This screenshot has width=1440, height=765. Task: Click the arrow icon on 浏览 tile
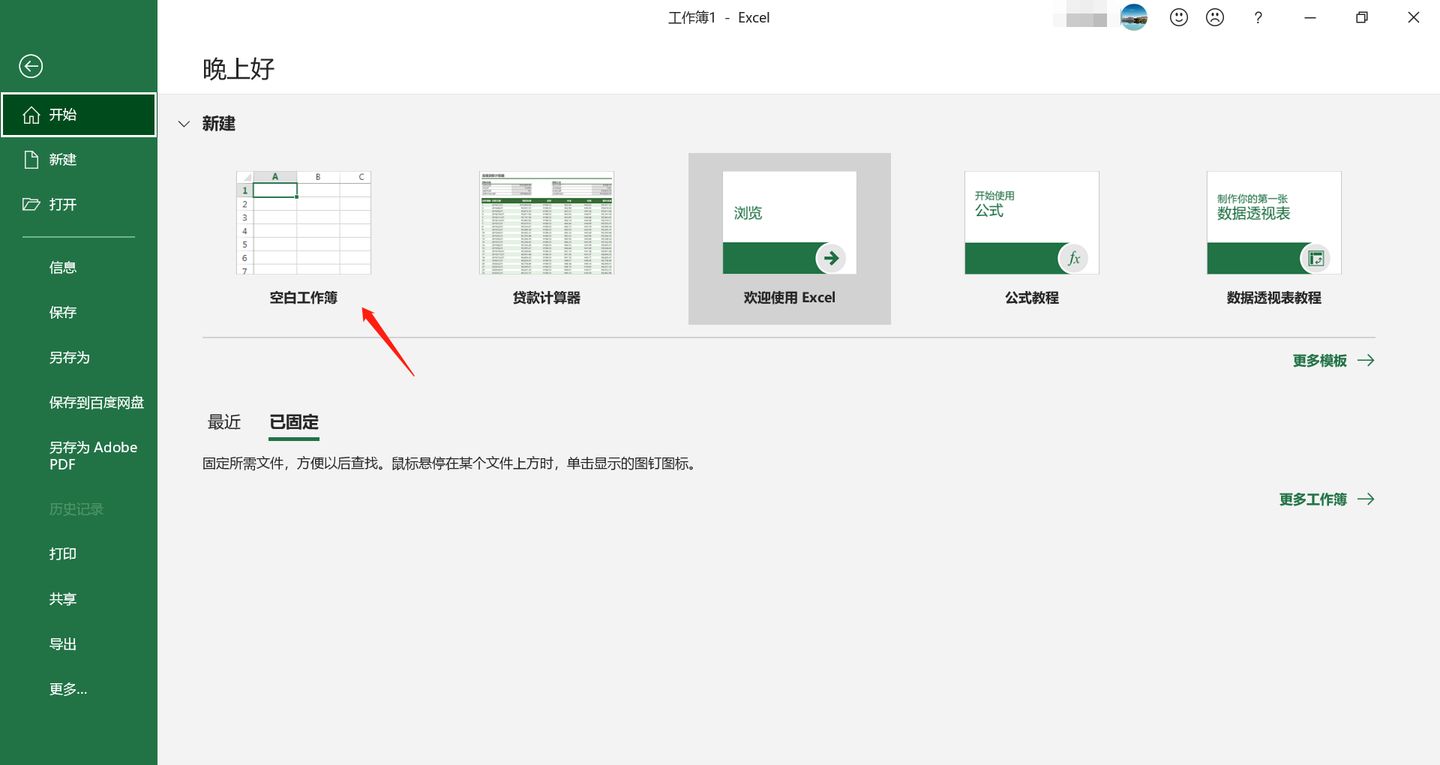tap(831, 258)
